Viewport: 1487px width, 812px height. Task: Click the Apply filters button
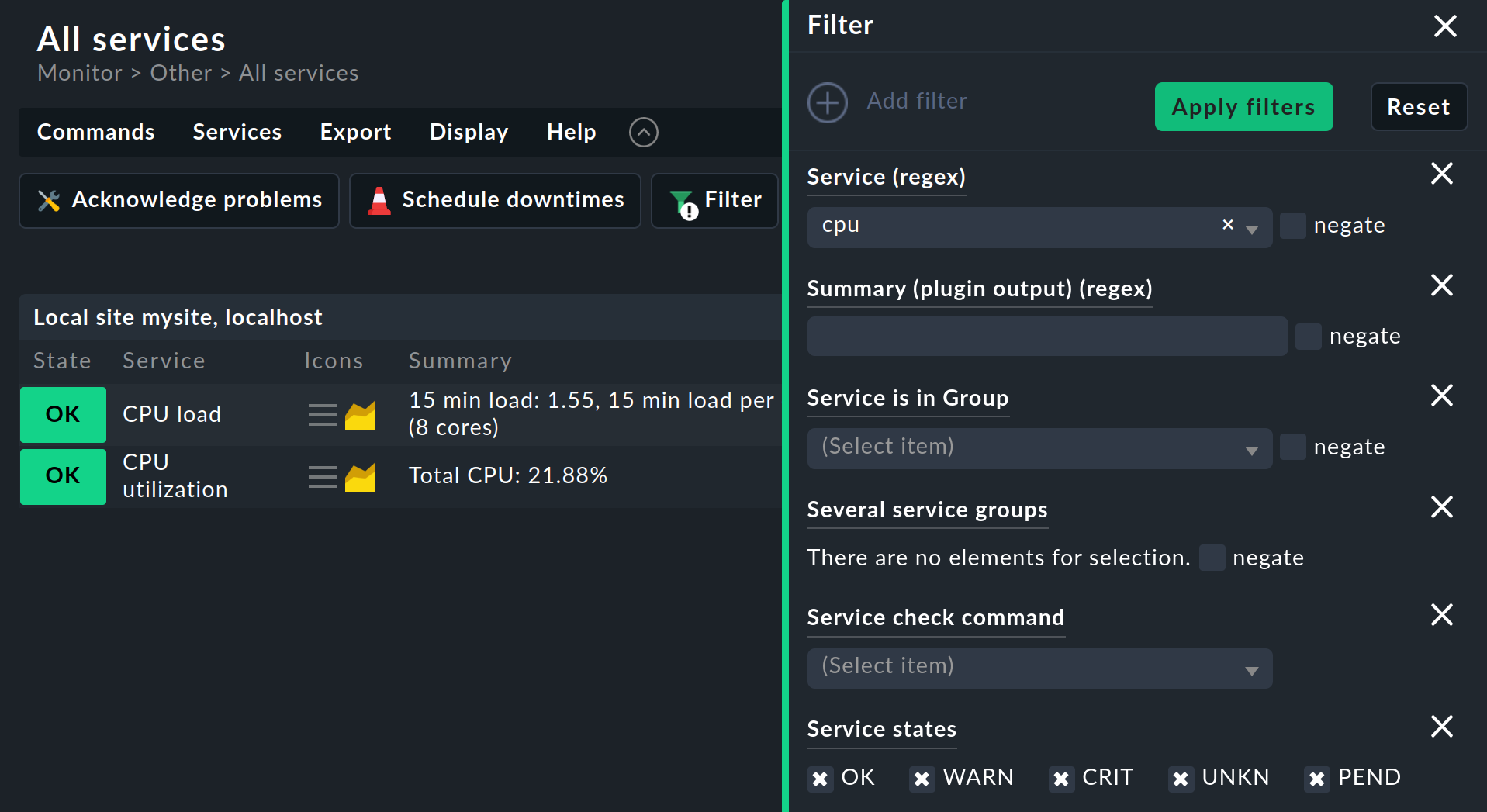point(1243,107)
